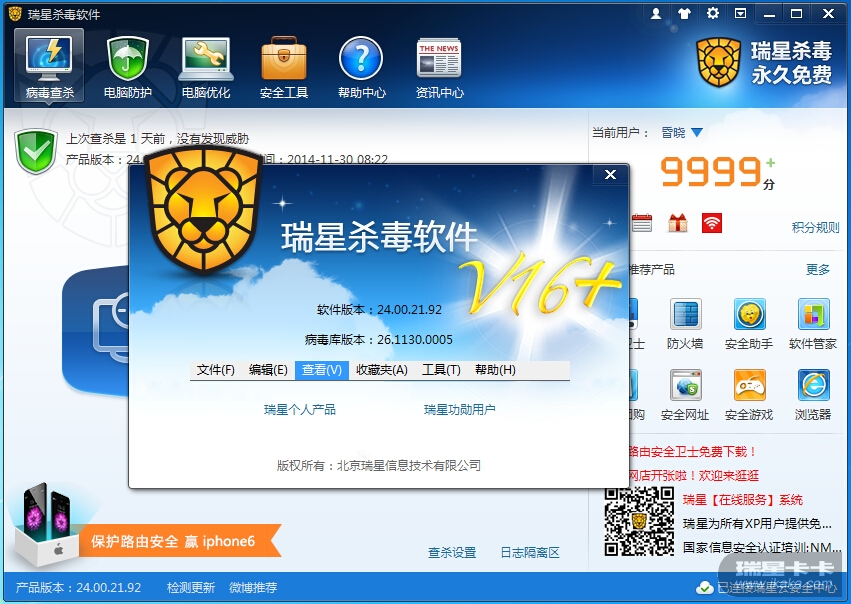The width and height of the screenshot is (851, 604).
Task: Open the 查杀设置 scan settings link
Action: click(x=452, y=552)
